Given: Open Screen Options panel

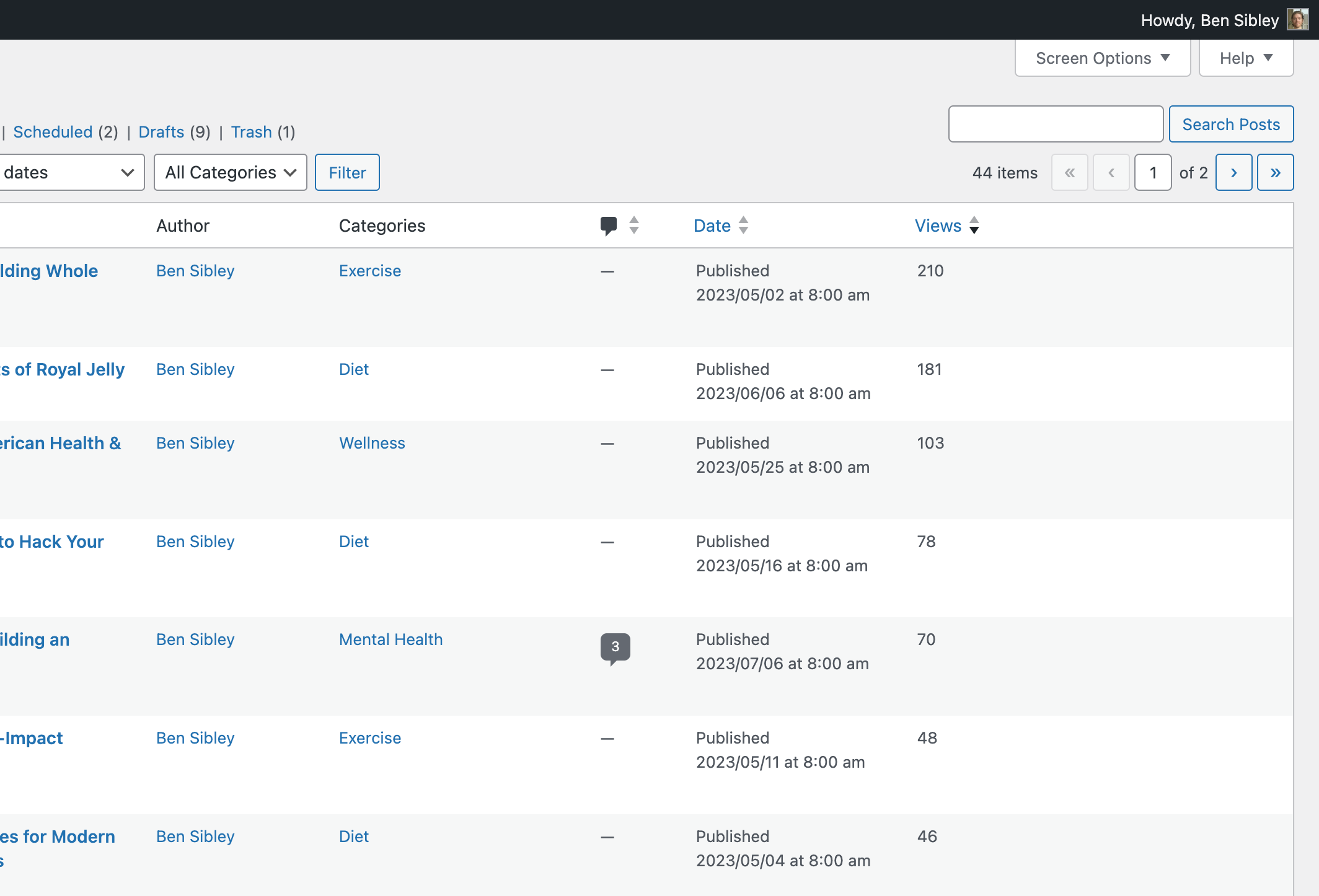Looking at the screenshot, I should click(1098, 57).
